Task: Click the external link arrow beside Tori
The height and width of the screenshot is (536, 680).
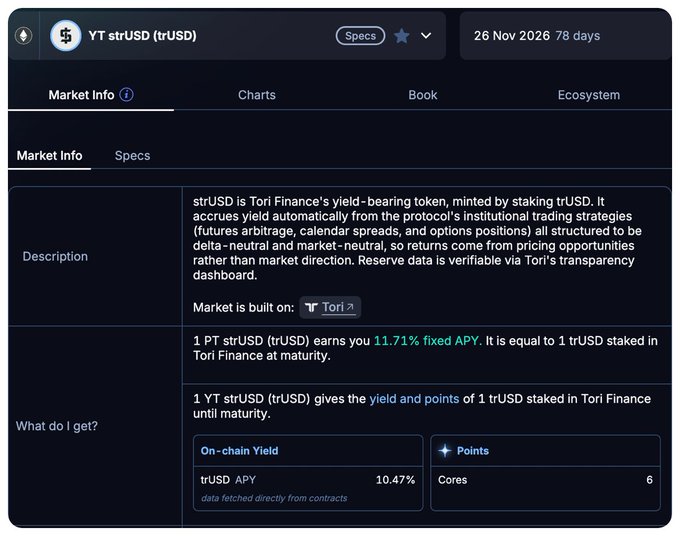Action: pos(350,307)
